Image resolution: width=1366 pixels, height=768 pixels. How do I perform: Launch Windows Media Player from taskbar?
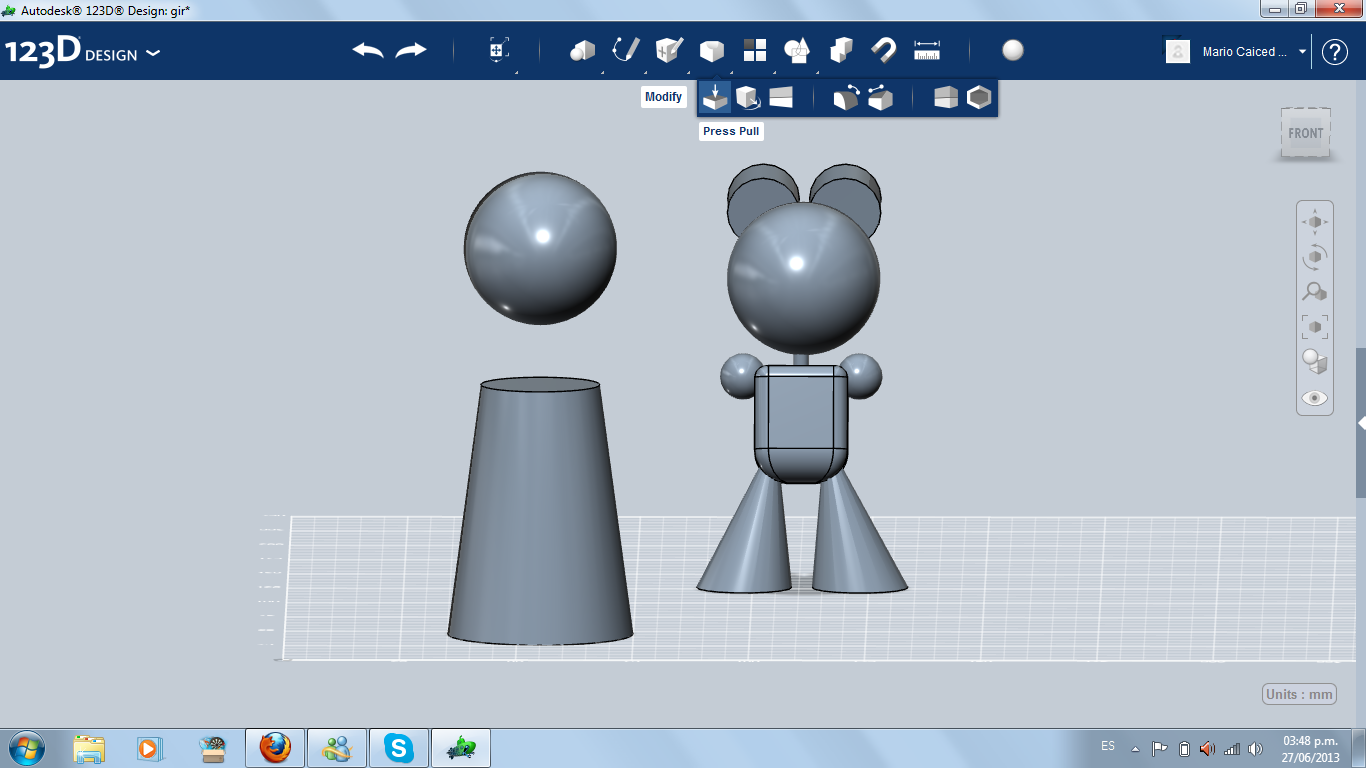coord(148,748)
